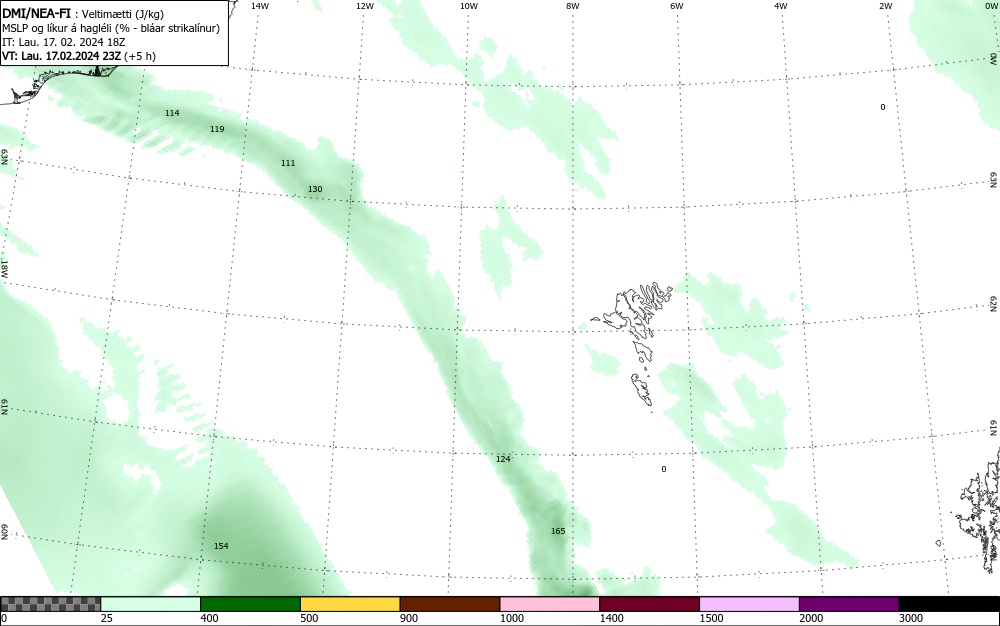Click the dark green 400 legend swatch
The image size is (1000, 626).
250,604
